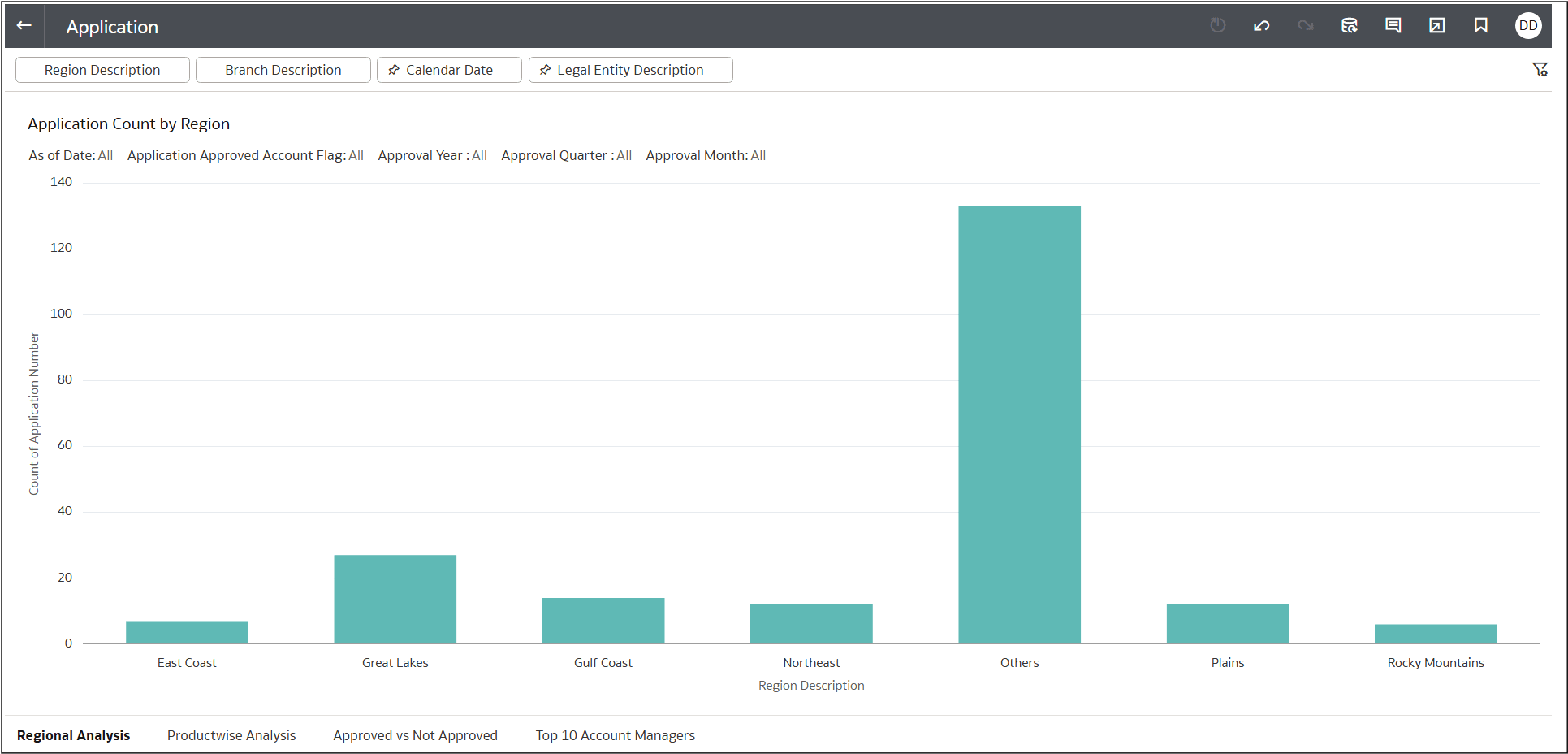Click the pin icon on Calendar Date filter

(x=394, y=70)
